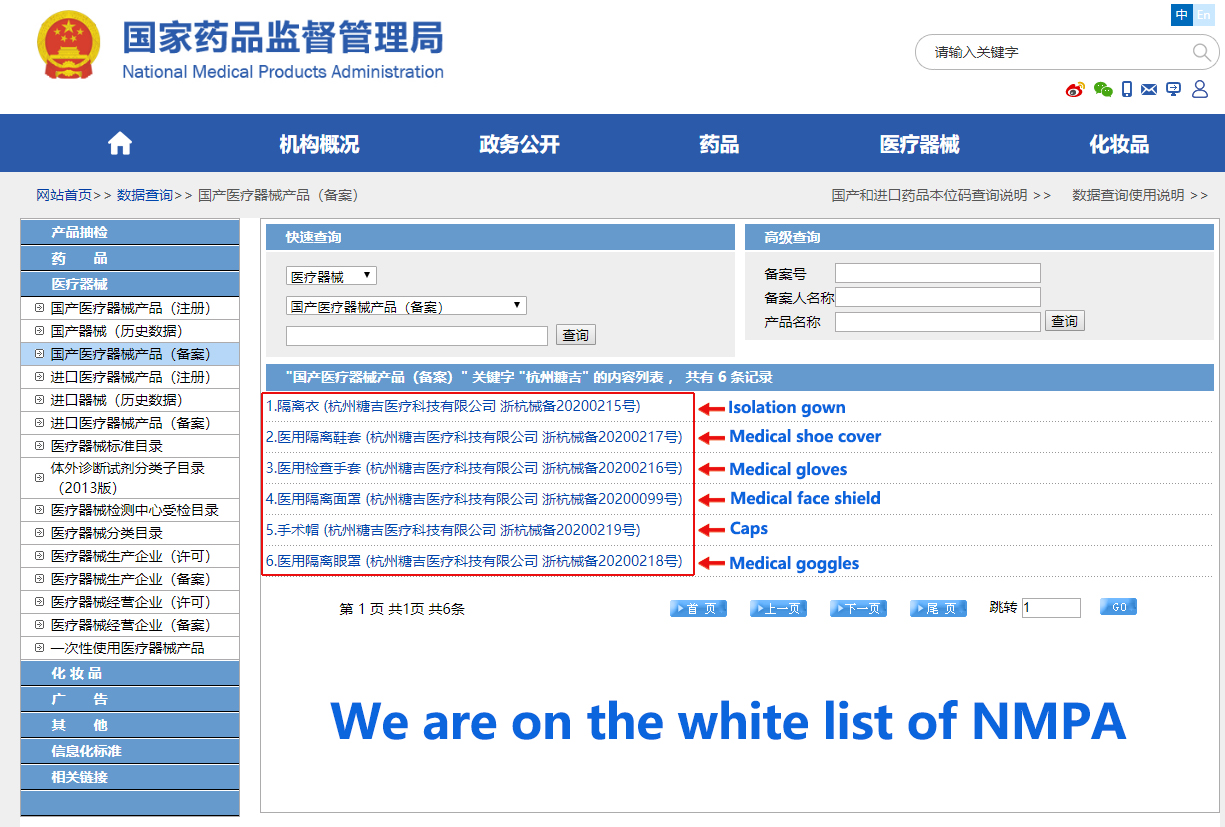This screenshot has width=1225, height=827.
Task: Focus the 产品名称 input field
Action: click(938, 322)
